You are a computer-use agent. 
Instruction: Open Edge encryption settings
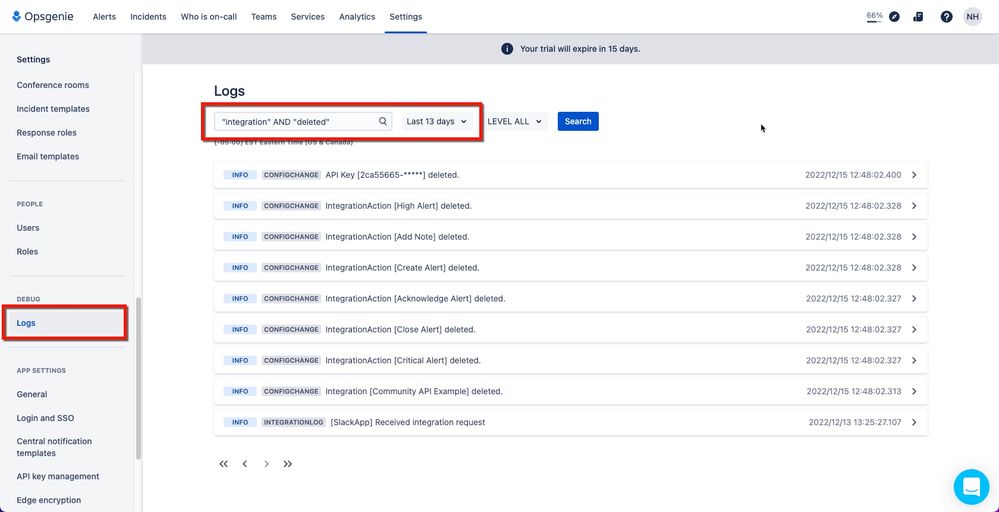point(48,500)
